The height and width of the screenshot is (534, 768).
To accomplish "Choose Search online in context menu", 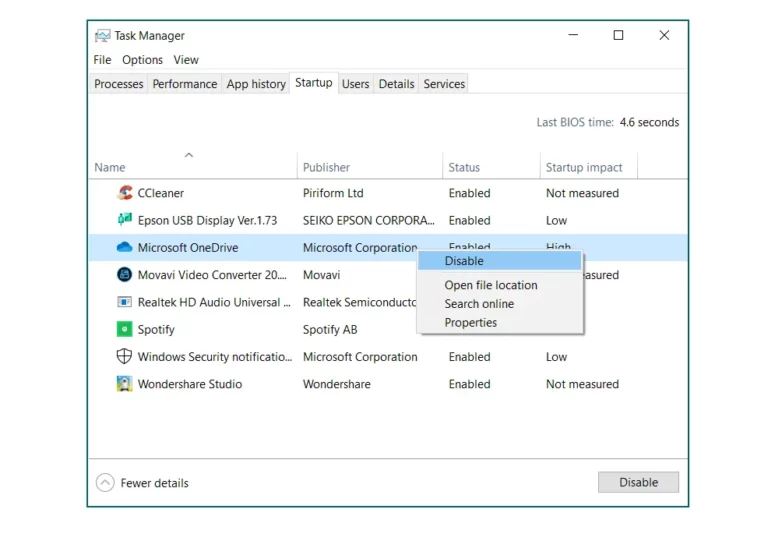I will click(x=479, y=304).
